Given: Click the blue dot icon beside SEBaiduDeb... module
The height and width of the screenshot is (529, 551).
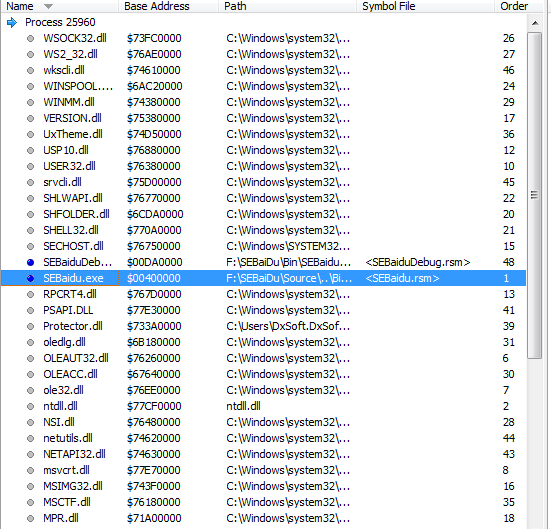Looking at the screenshot, I should pos(31,262).
